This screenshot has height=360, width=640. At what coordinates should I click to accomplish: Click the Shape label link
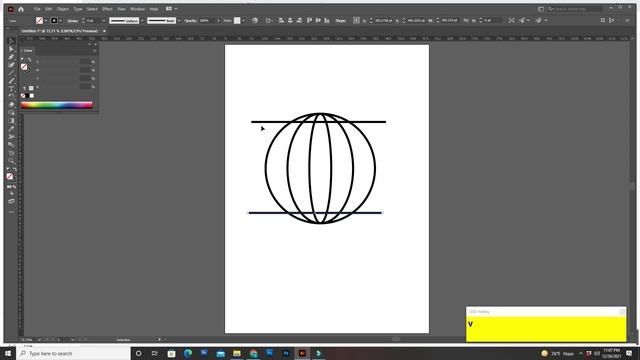pyautogui.click(x=340, y=20)
